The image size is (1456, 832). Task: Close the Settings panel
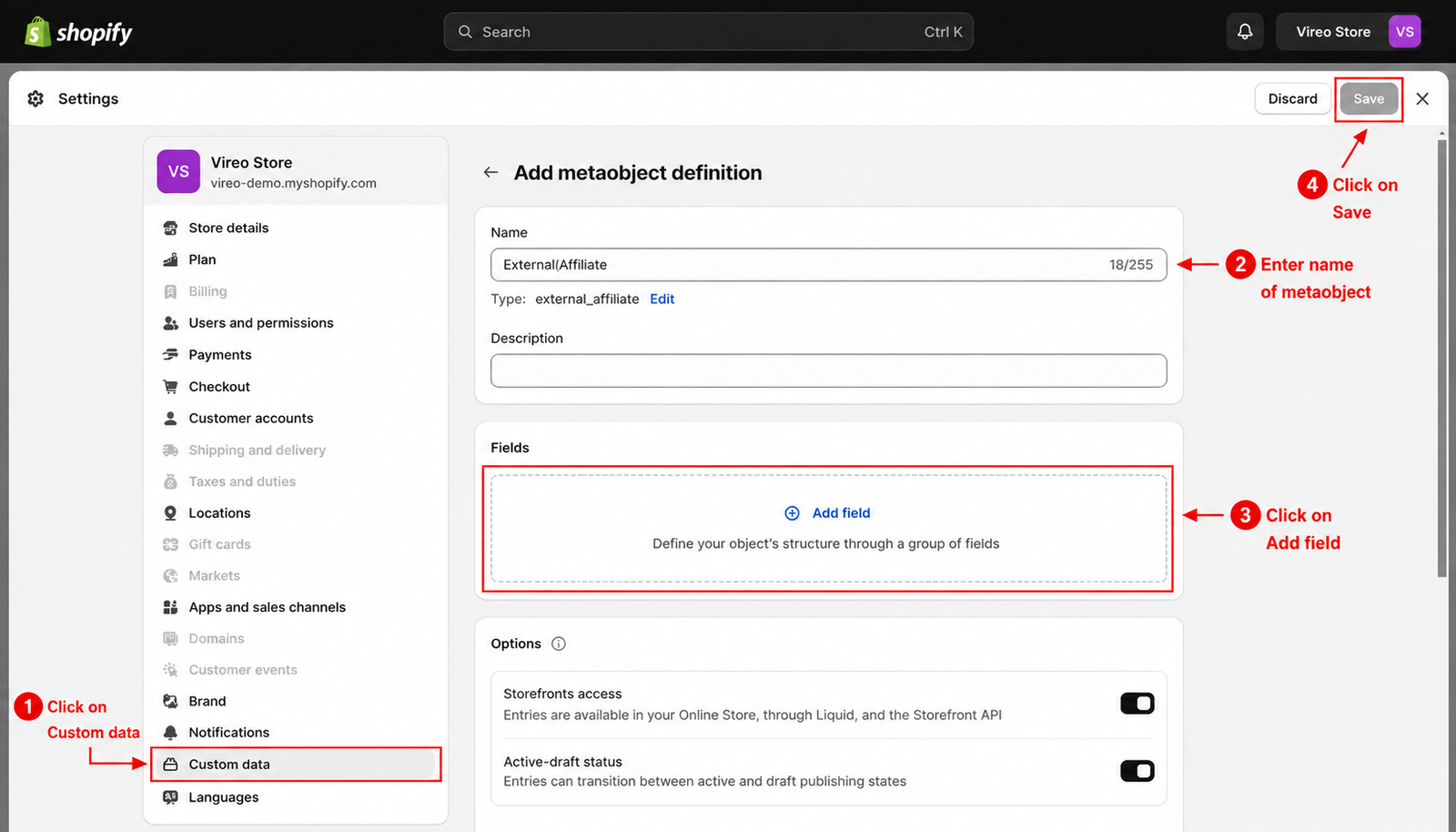coord(1422,98)
